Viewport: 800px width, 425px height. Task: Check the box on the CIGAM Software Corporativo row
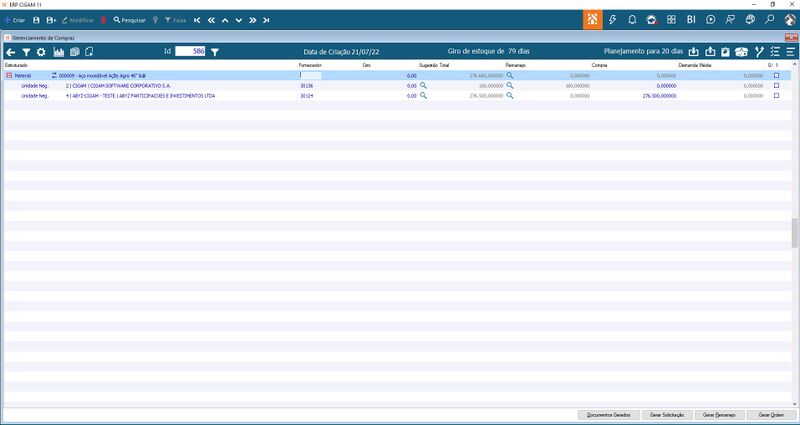tap(777, 85)
